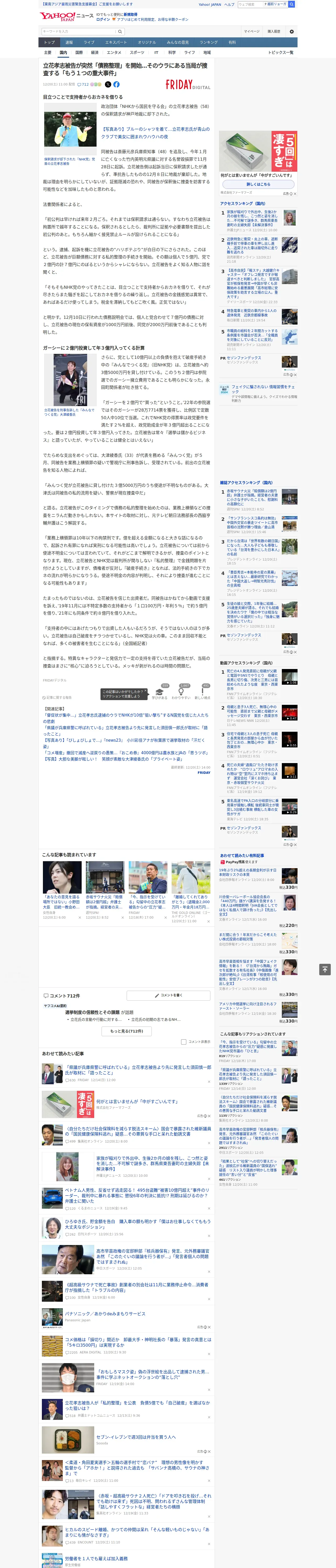Open the スポーツ category tab

point(137,52)
